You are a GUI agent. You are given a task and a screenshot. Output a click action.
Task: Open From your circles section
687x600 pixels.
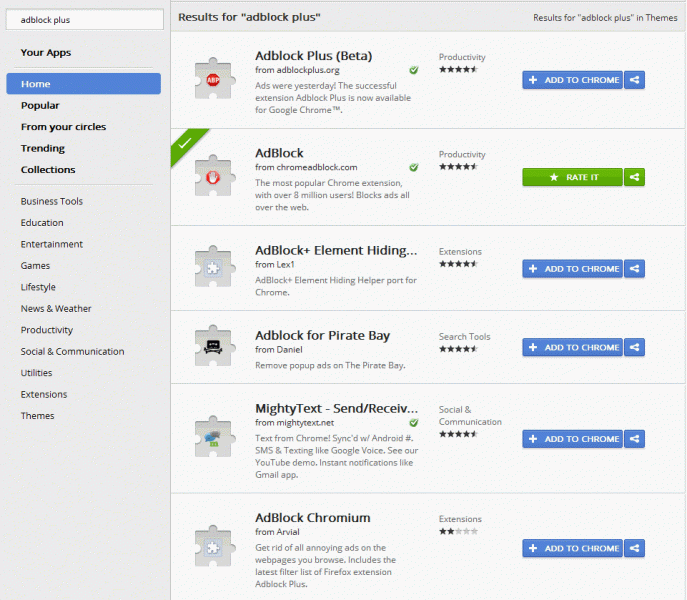64,127
